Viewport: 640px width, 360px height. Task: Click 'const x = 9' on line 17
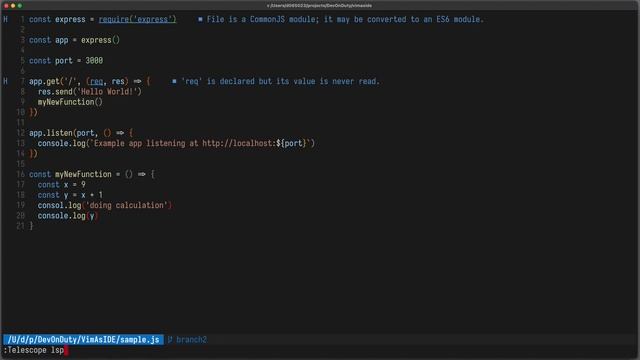[62, 184]
